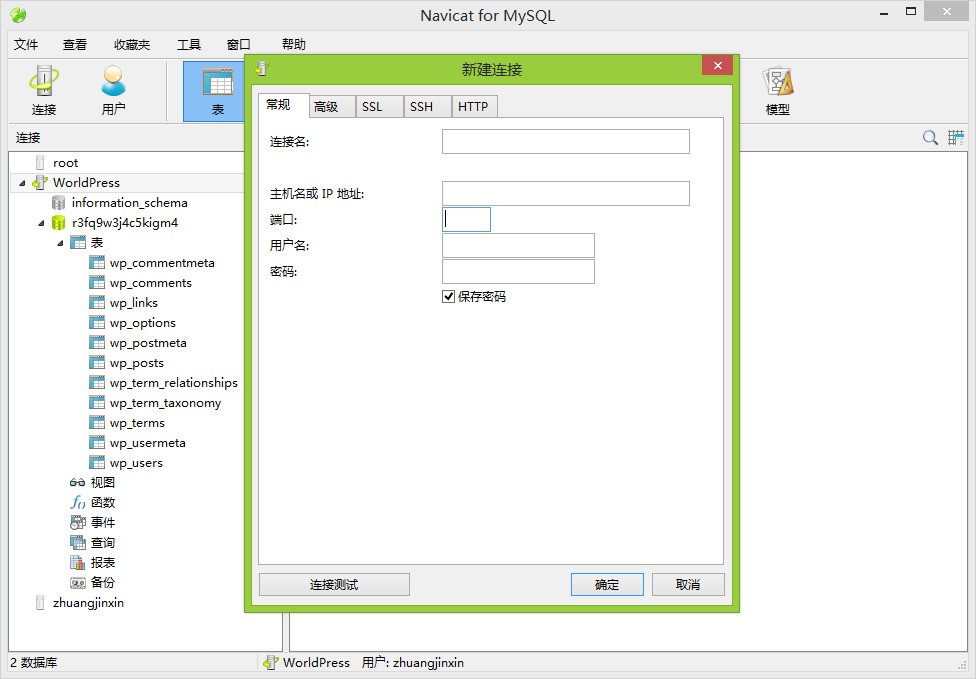
Task: Click the WorldPress connection icon
Action: point(40,182)
